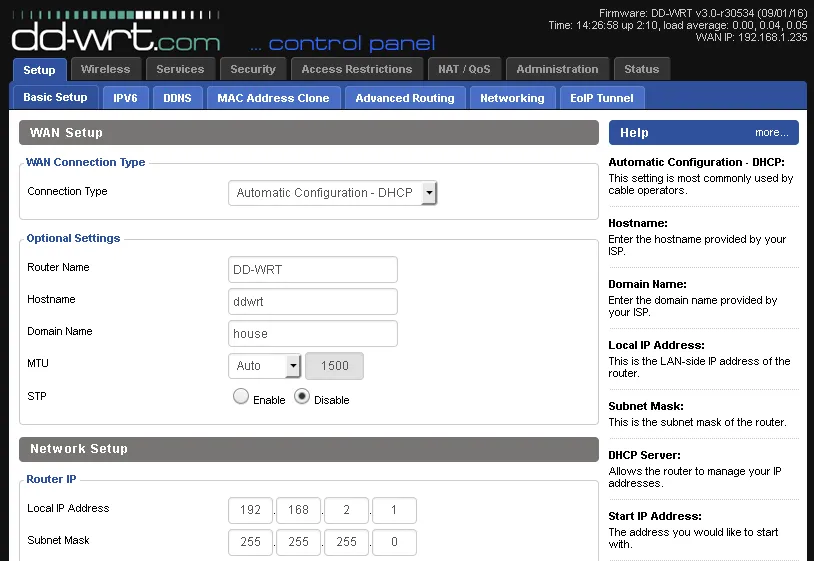
Task: Click the third octet of Local IP Address
Action: tap(347, 511)
